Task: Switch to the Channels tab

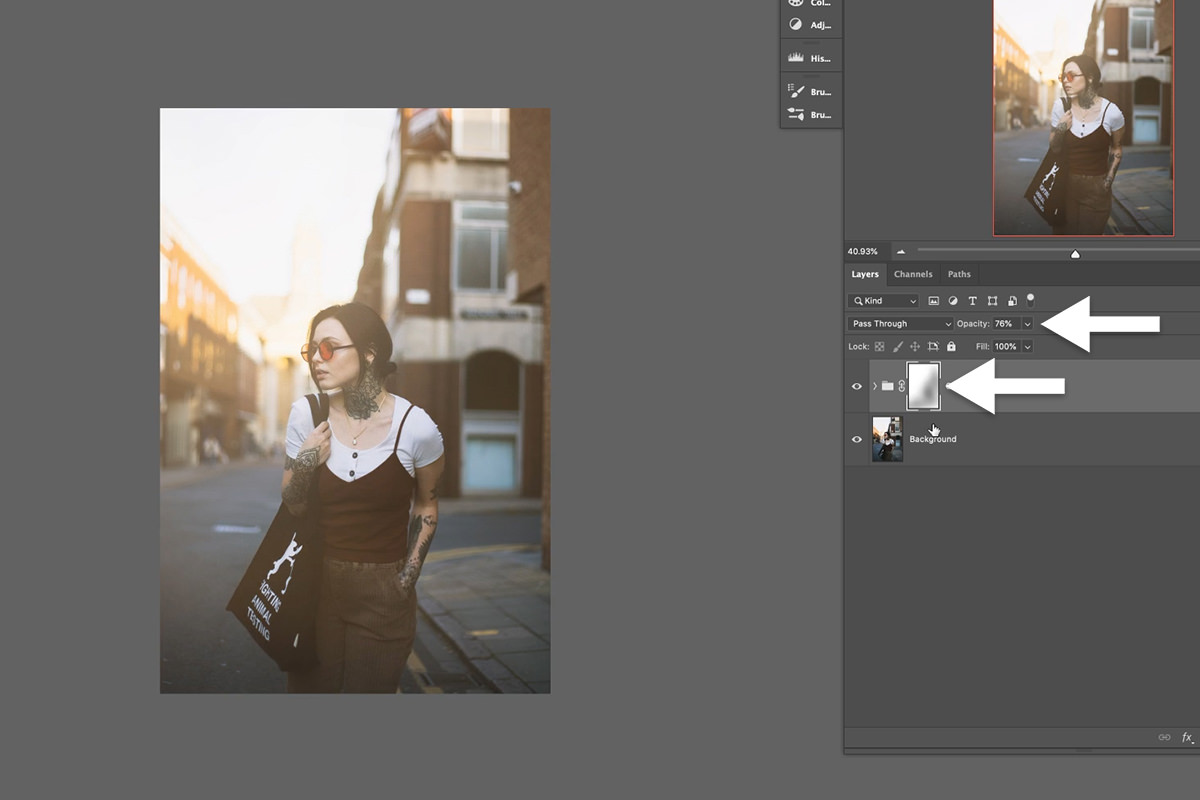Action: coord(913,273)
